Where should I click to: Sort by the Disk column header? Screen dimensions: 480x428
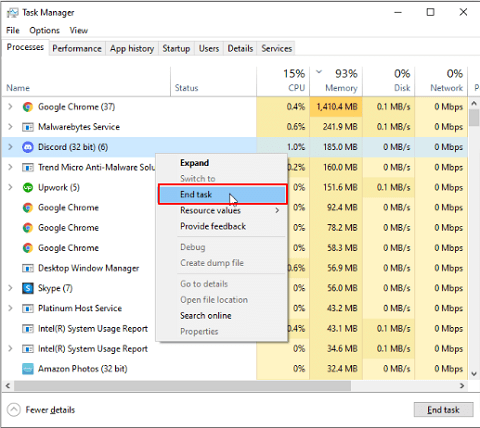[x=389, y=82]
